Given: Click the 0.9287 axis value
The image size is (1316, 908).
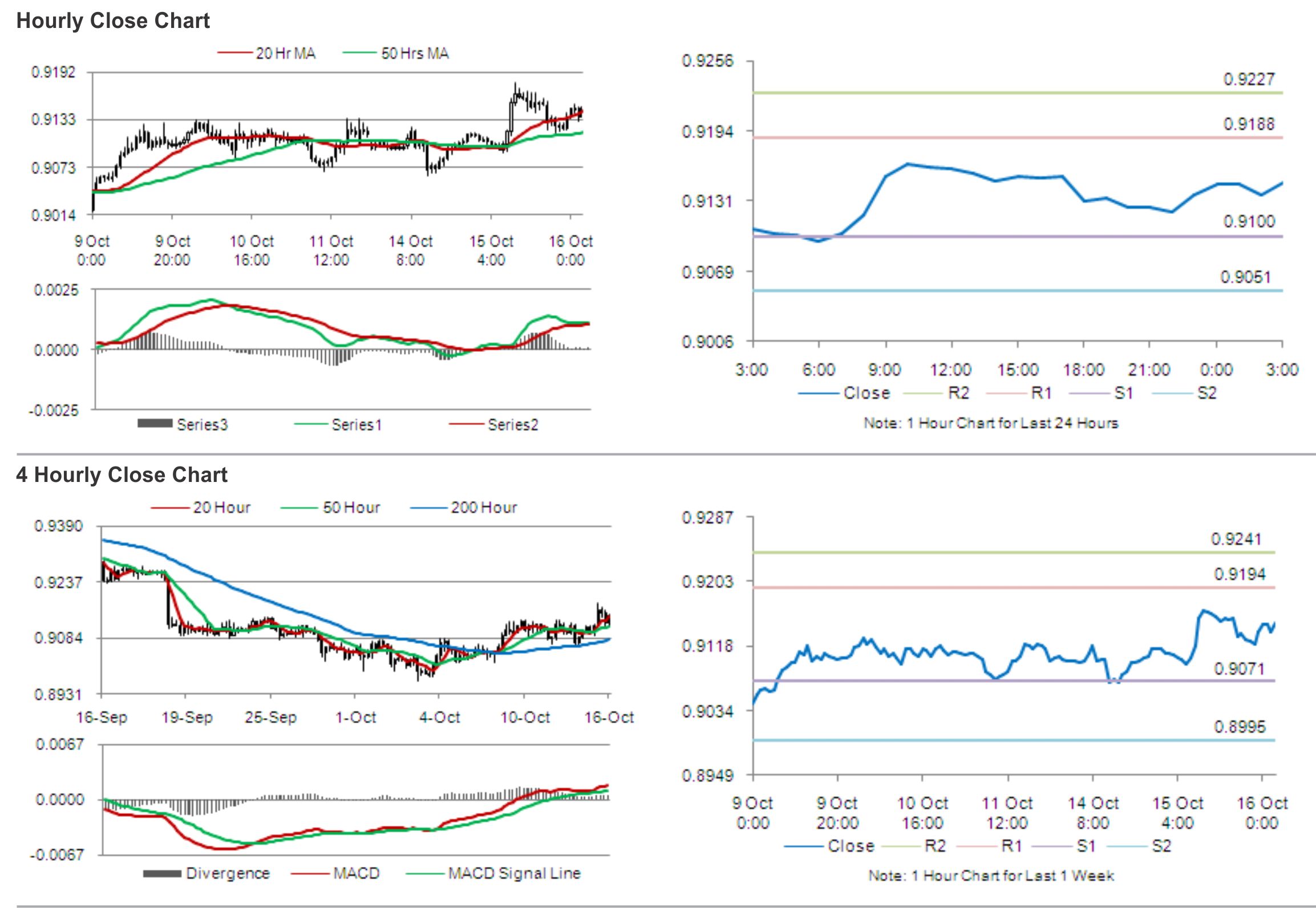Looking at the screenshot, I should click(707, 518).
